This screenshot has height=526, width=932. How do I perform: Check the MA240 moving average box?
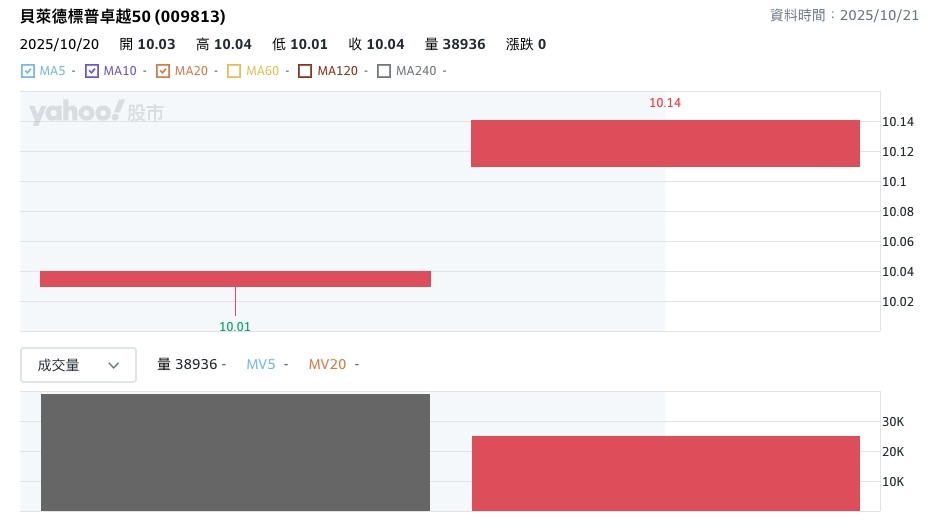(x=384, y=71)
